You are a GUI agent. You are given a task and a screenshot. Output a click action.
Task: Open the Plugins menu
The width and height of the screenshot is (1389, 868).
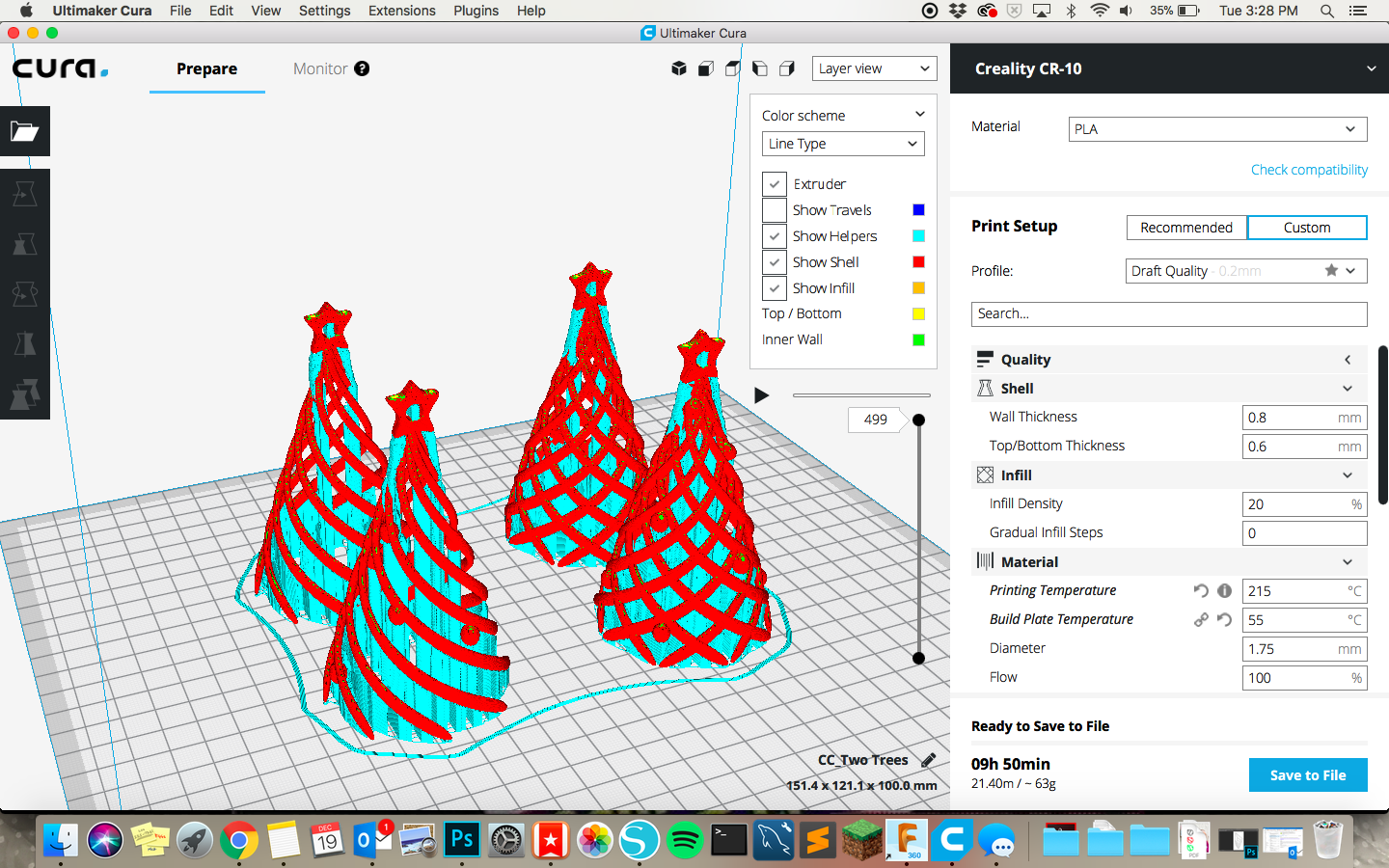[x=476, y=11]
